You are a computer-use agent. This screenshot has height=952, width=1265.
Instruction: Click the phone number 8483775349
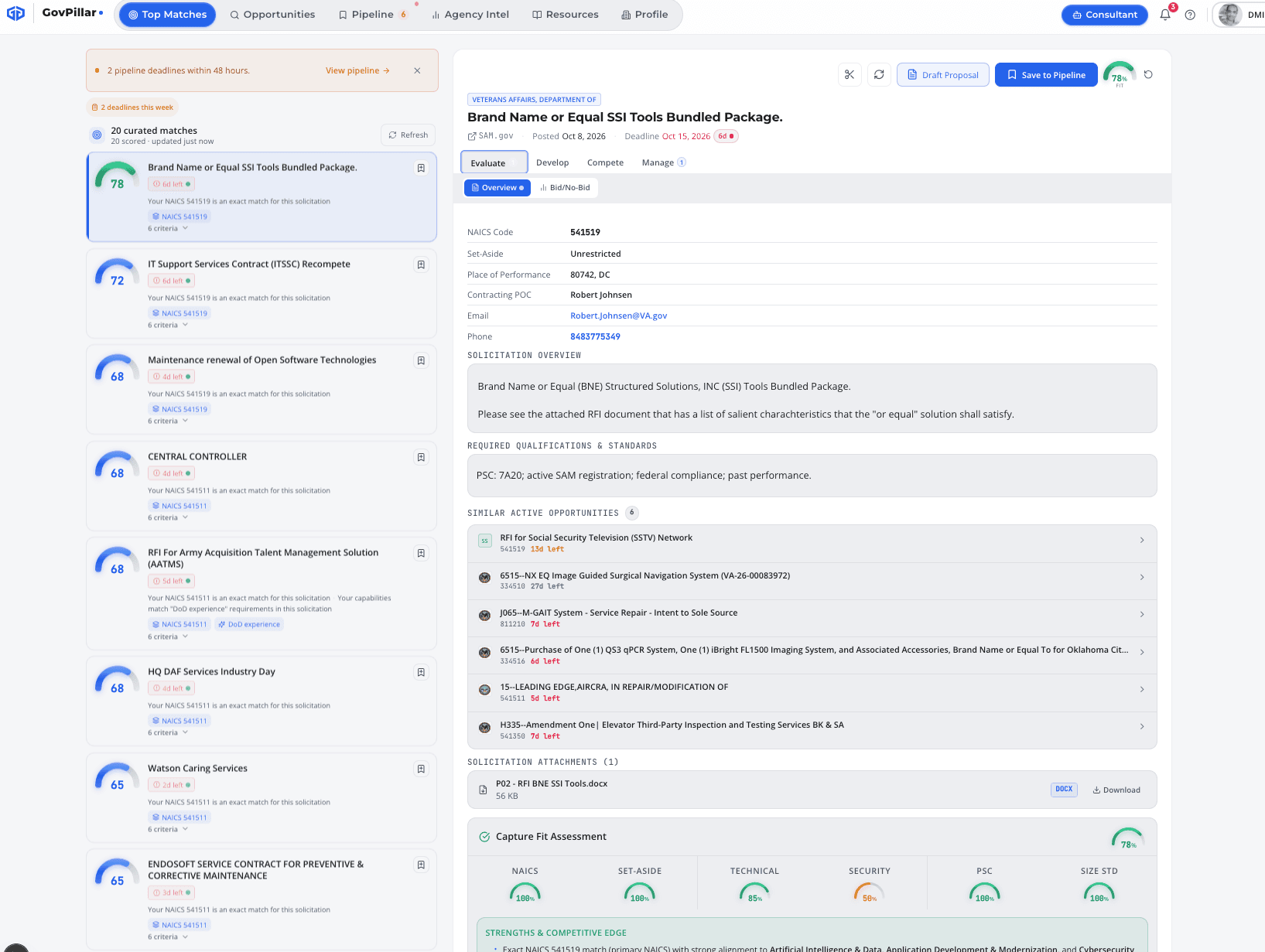tap(595, 336)
